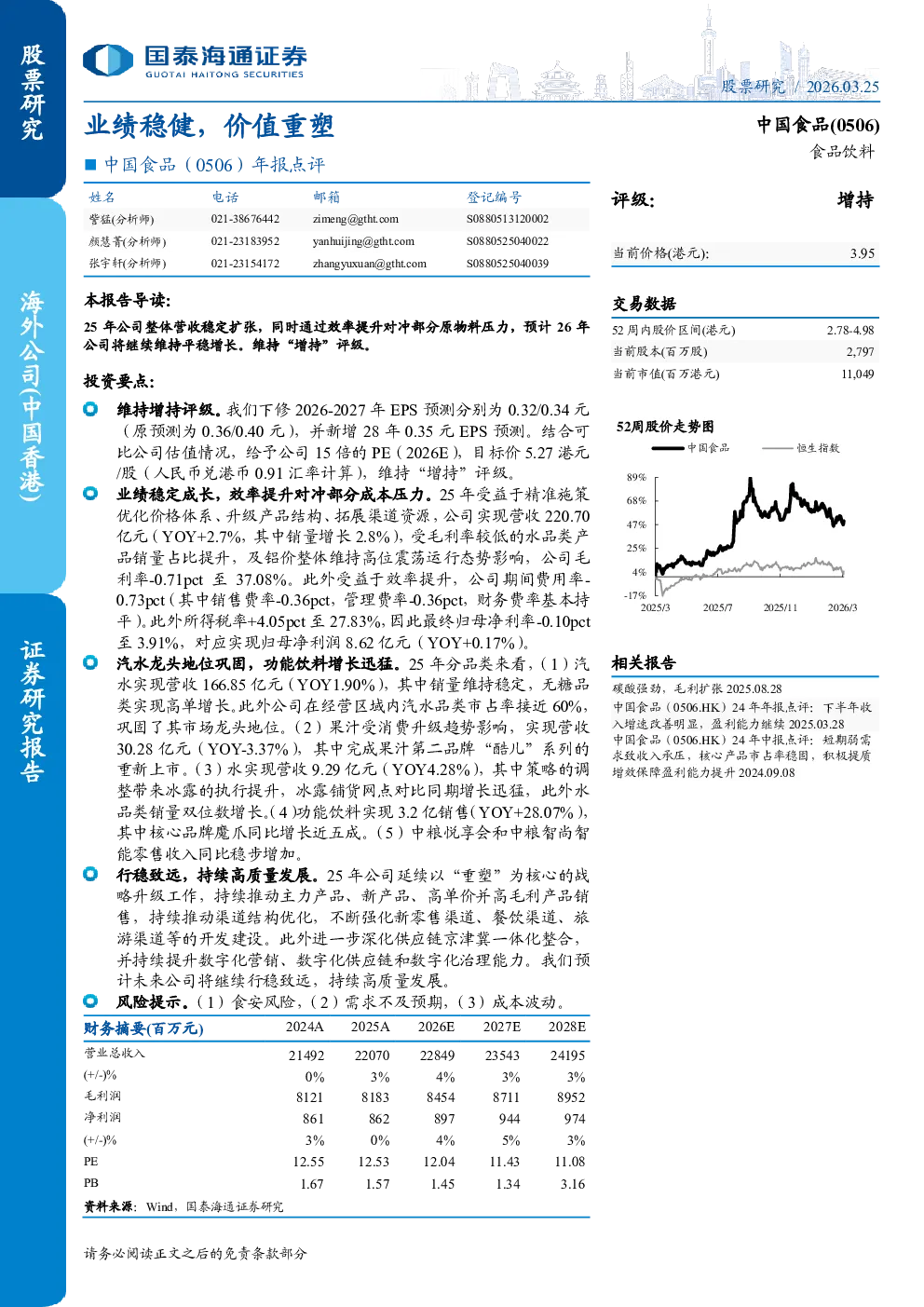Open related report dated 2024.09.08

742,756
